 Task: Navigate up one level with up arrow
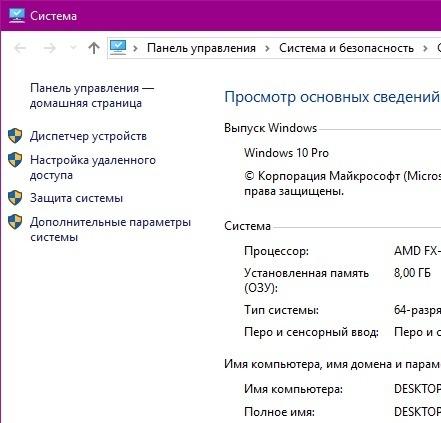click(94, 48)
